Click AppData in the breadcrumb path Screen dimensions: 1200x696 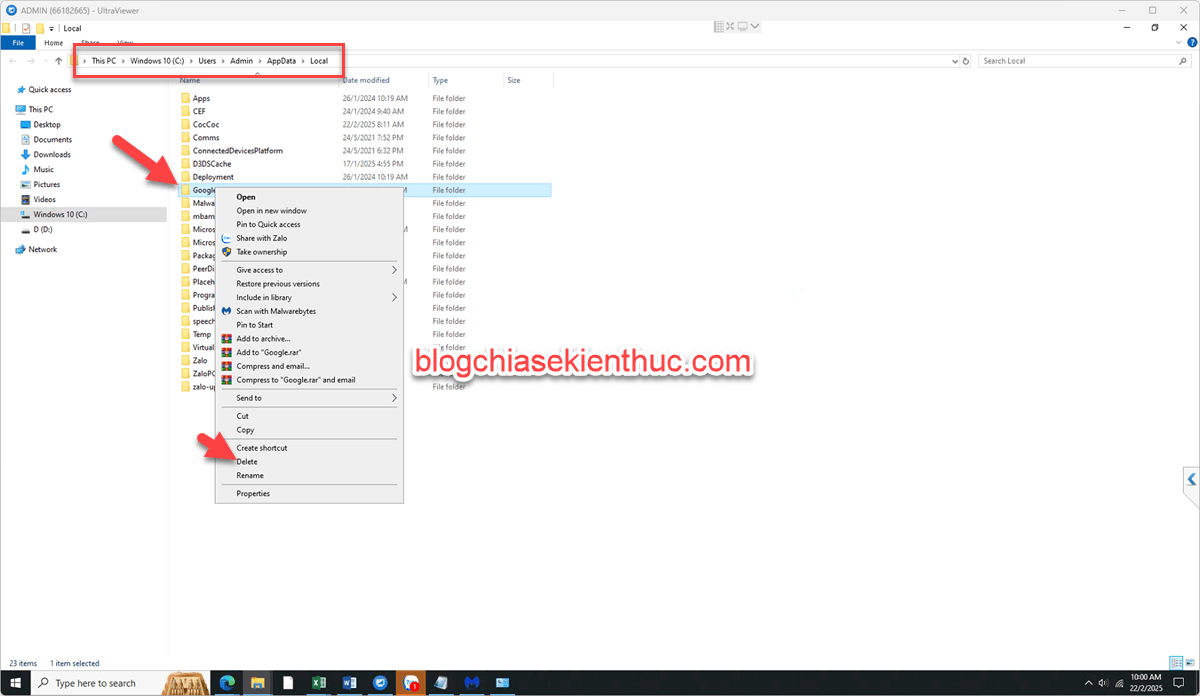(x=281, y=61)
